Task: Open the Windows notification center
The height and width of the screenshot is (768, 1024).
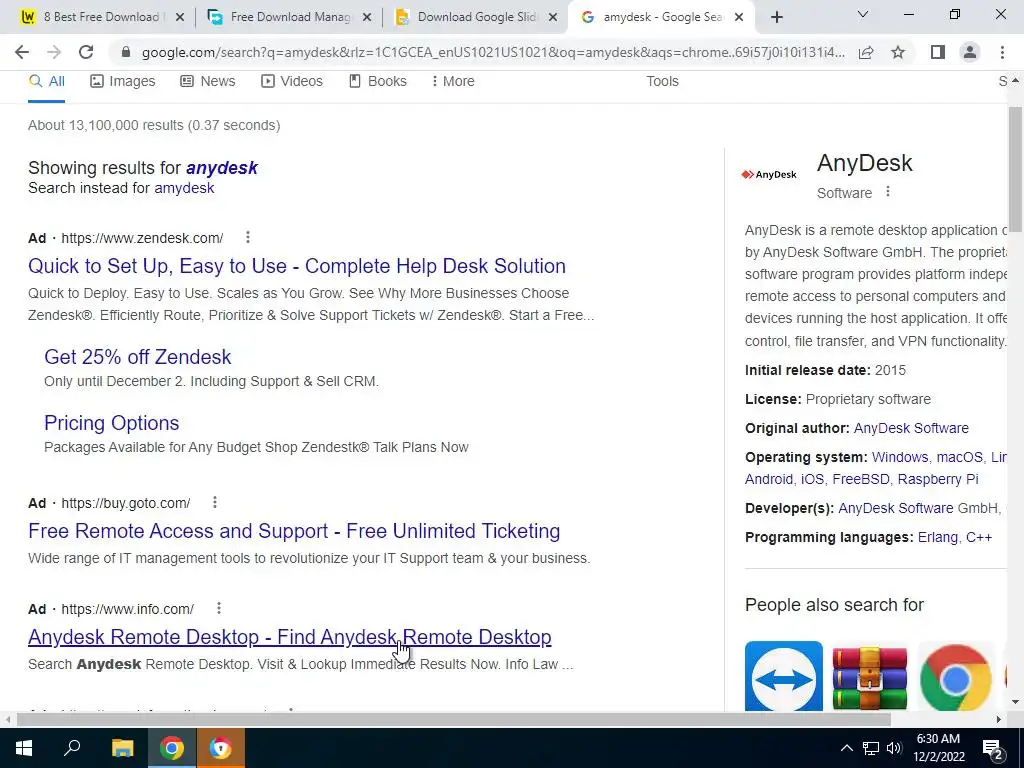Action: point(993,749)
